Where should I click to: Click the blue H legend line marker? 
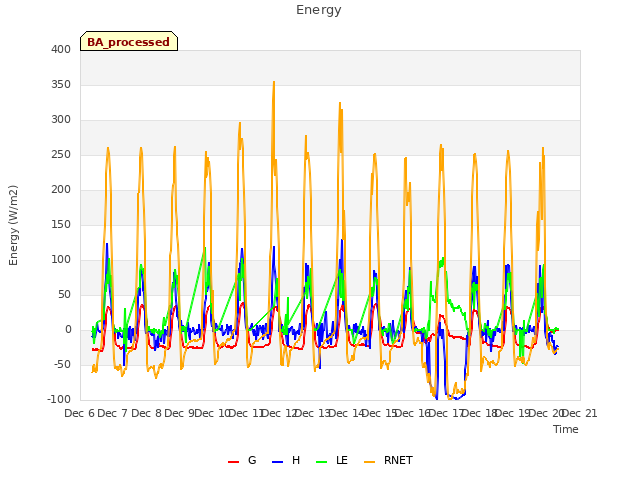click(x=277, y=462)
